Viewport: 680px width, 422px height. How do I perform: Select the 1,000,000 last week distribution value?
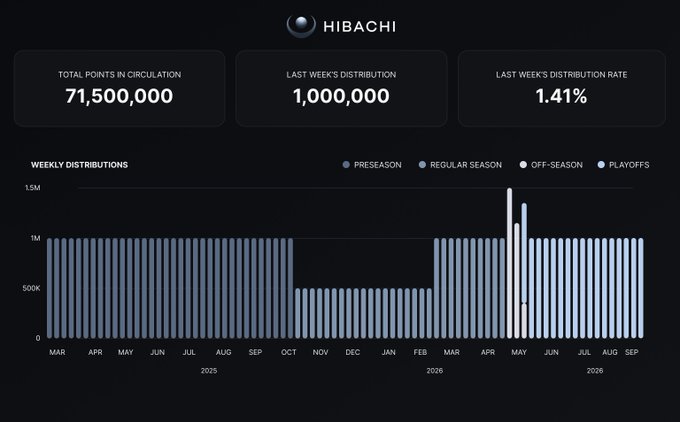(x=341, y=96)
